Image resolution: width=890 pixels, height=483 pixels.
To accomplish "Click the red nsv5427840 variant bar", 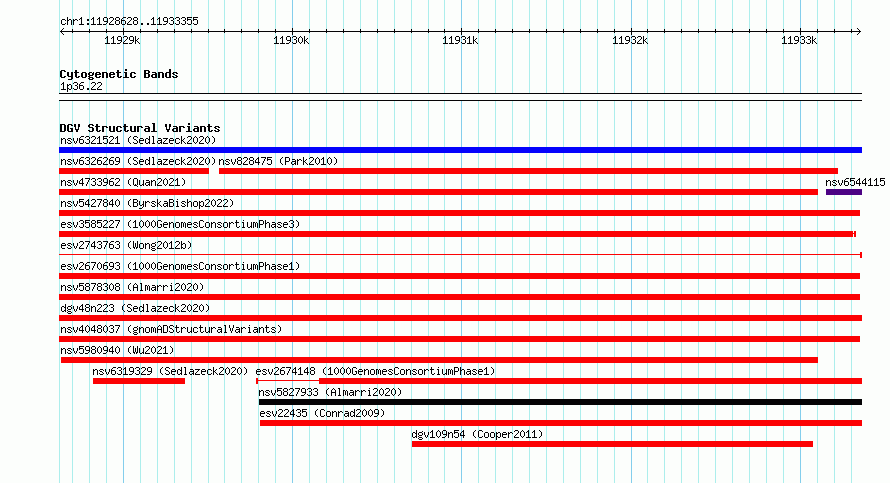I will coord(460,213).
